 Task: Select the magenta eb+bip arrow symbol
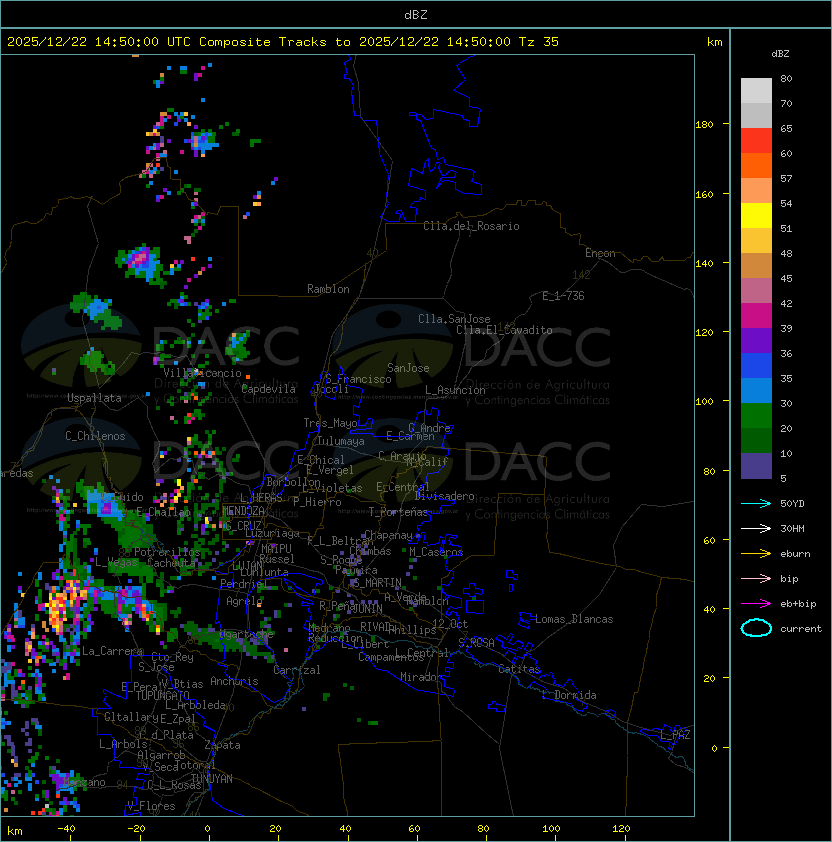point(756,604)
